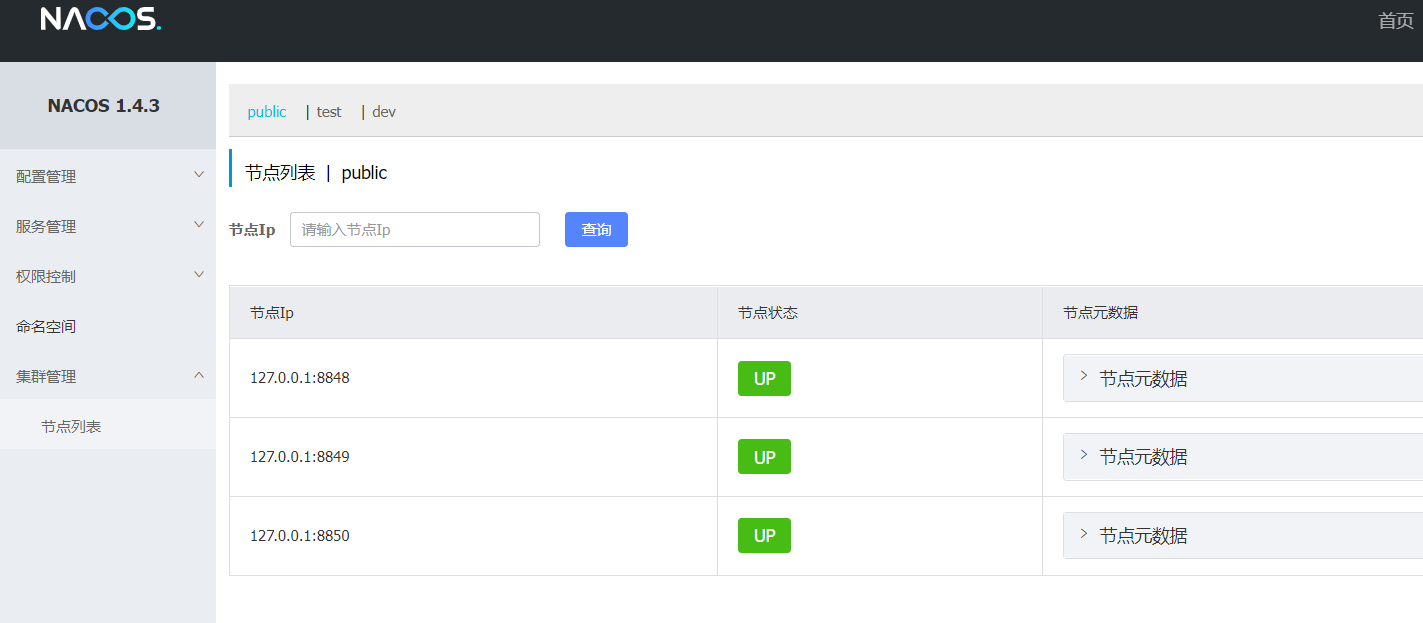Viewport: 1423px width, 623px height.
Task: Open the 首页 link in header
Action: point(1396,21)
